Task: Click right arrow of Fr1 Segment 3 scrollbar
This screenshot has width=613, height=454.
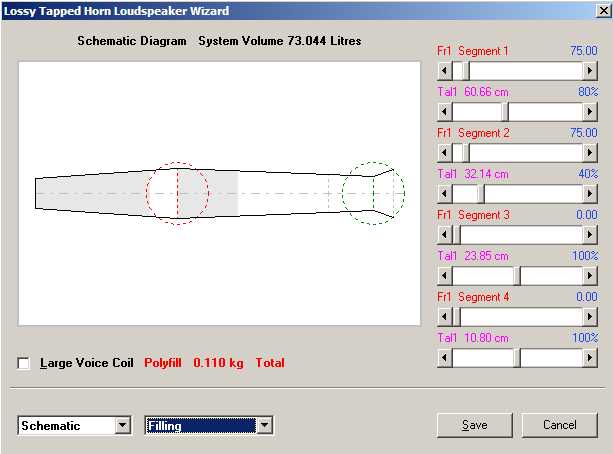Action: coord(590,235)
